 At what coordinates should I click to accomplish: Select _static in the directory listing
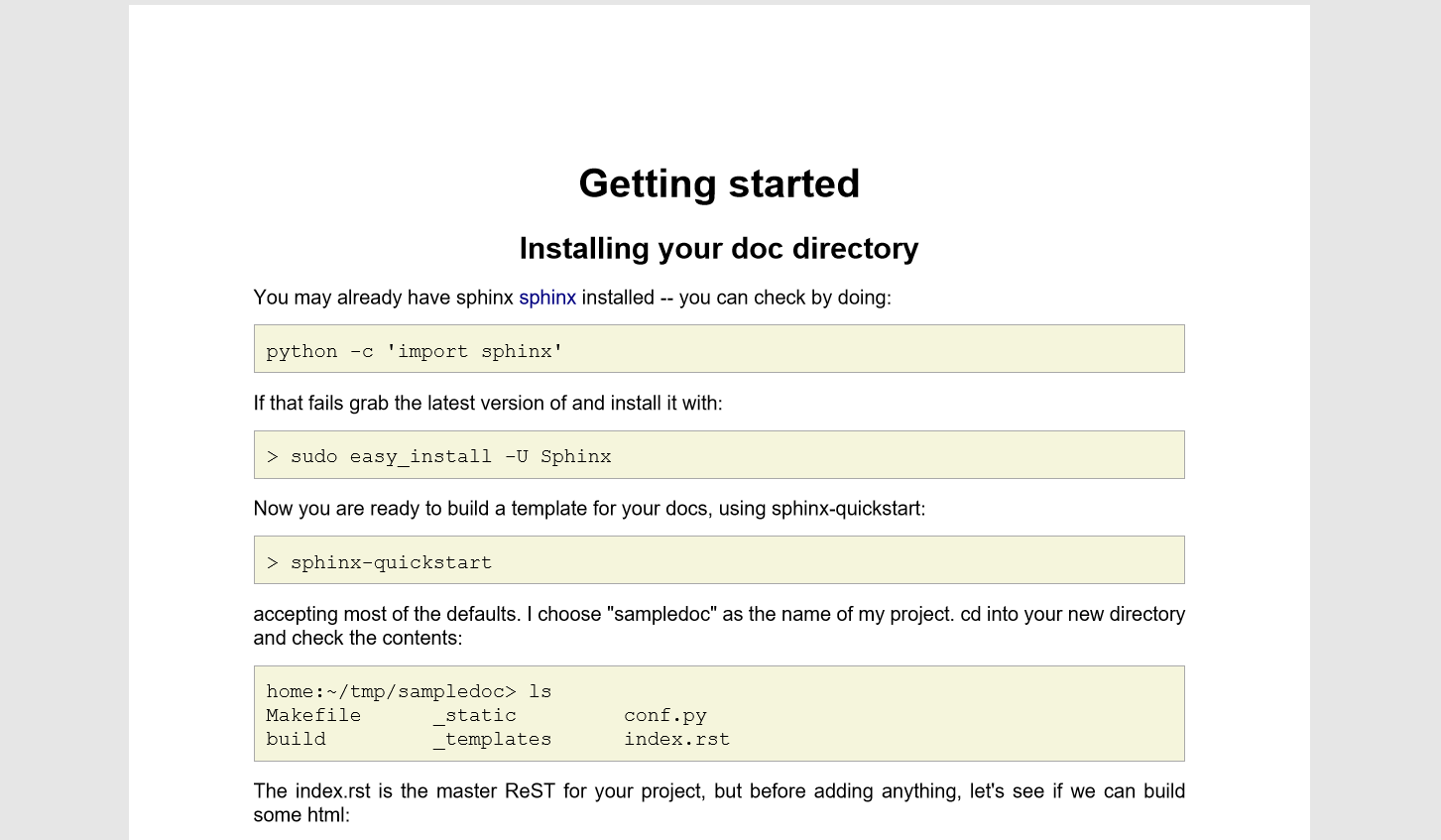click(475, 715)
